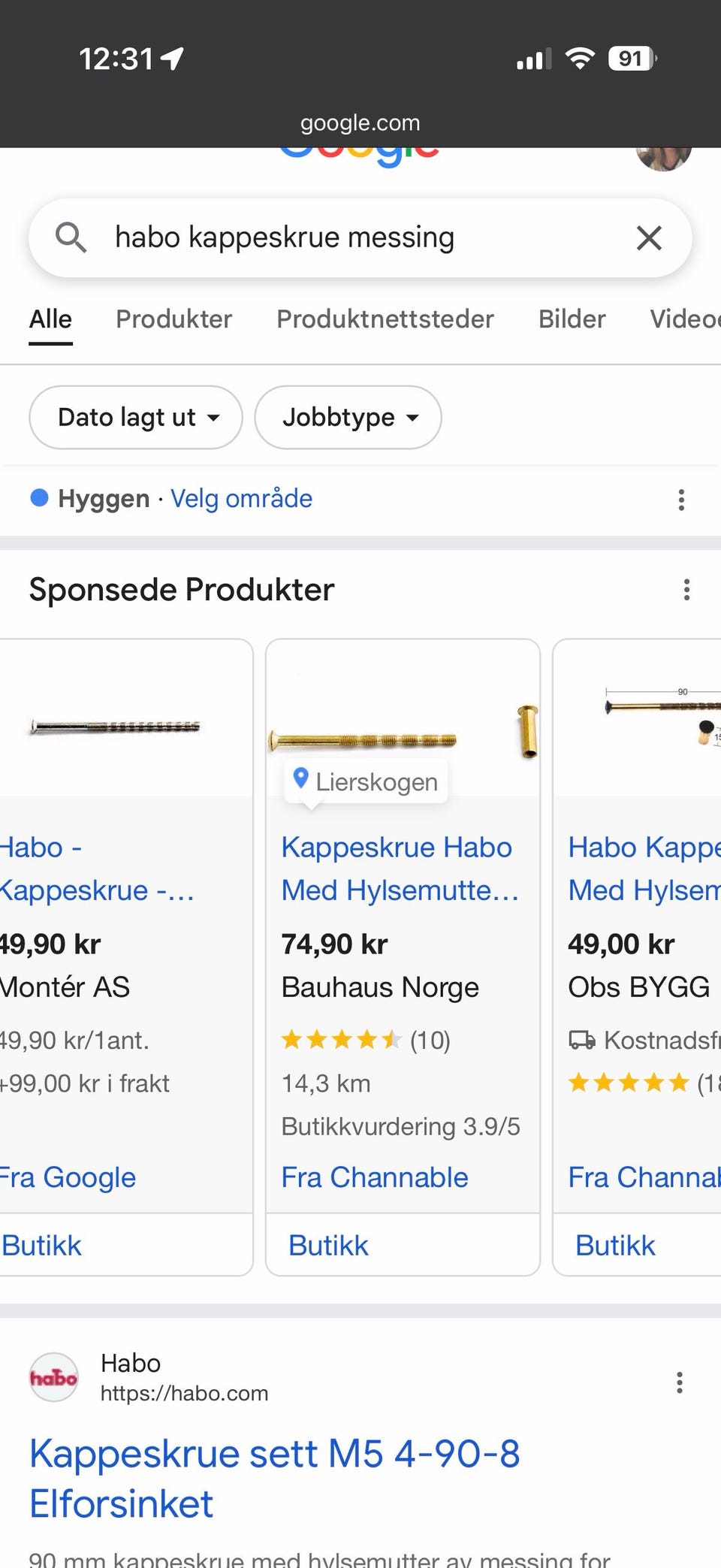Viewport: 721px width, 1568px height.
Task: Open the Produktnettsteder tab
Action: coord(385,319)
